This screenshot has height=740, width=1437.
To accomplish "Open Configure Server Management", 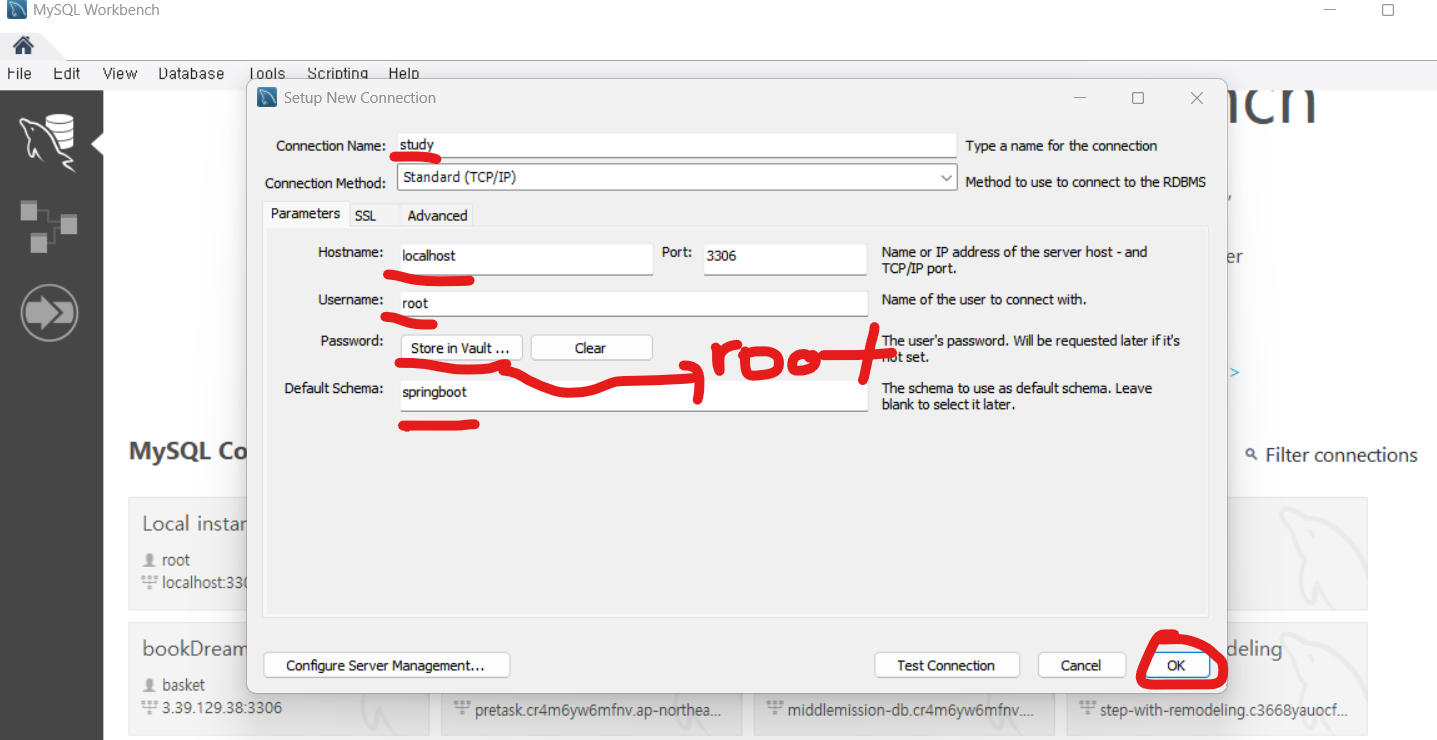I will pyautogui.click(x=386, y=665).
